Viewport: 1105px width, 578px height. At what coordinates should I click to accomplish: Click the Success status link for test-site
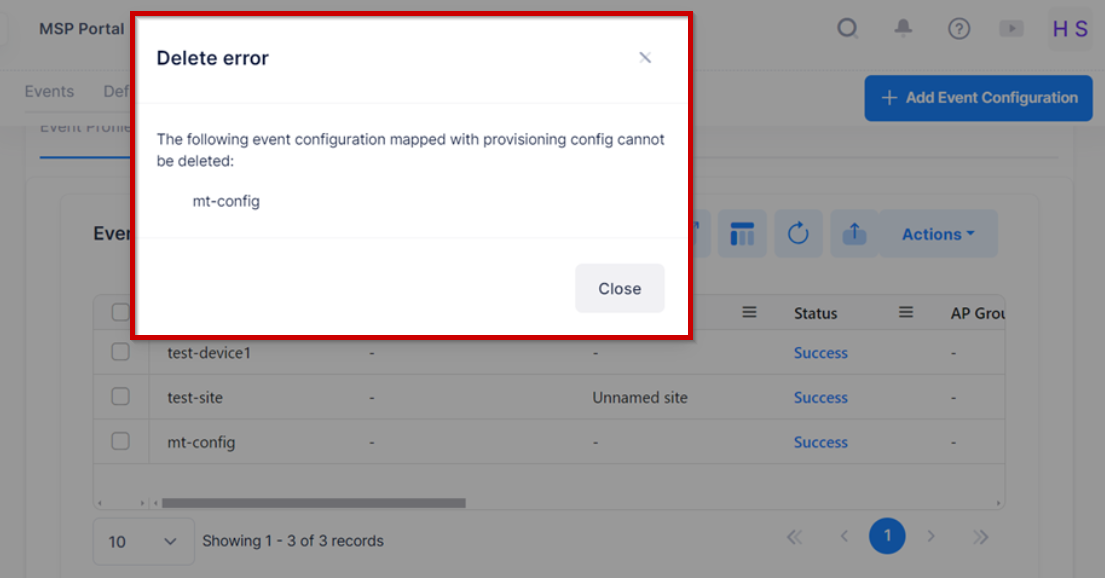[820, 397]
